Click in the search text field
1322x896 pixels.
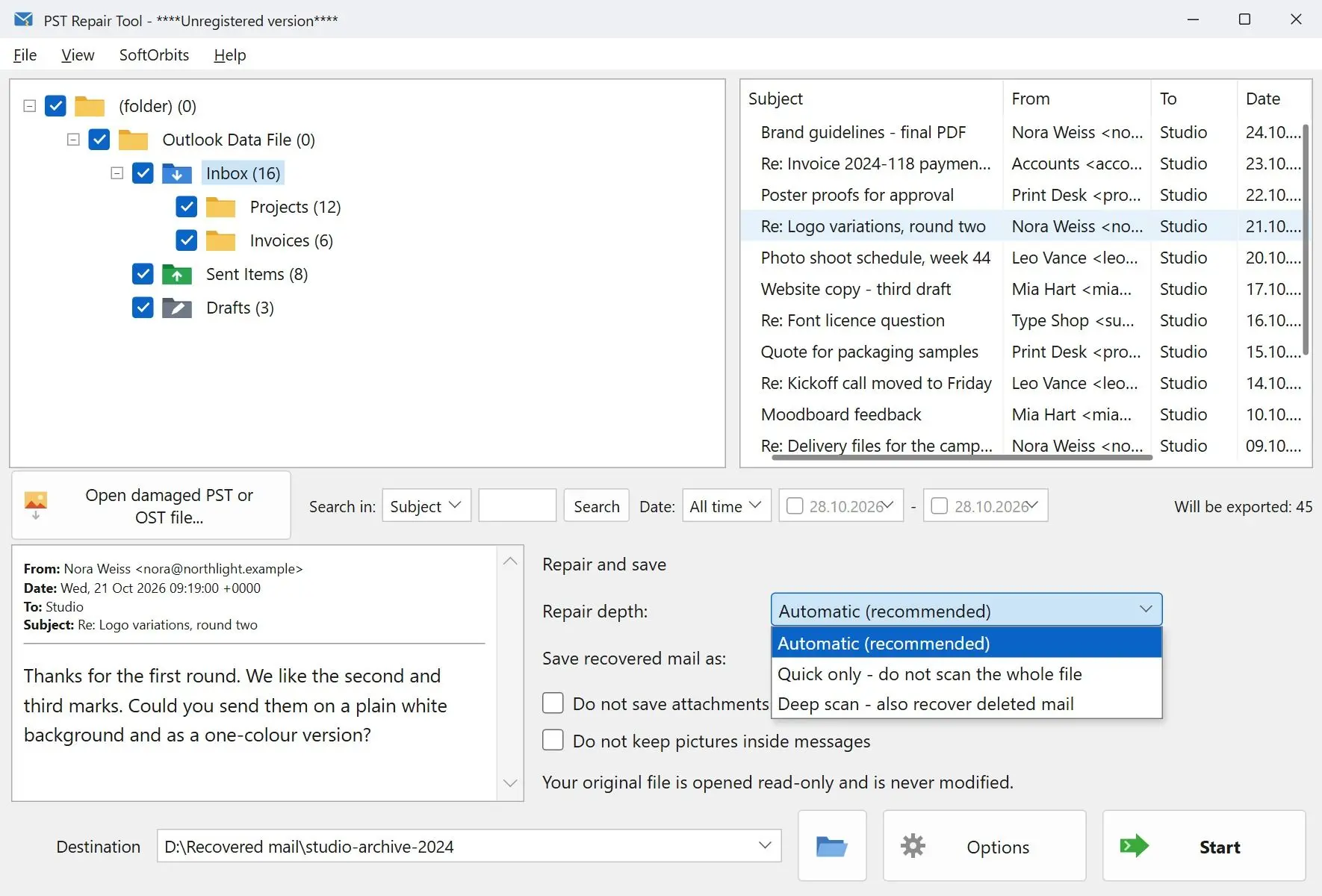pos(517,505)
